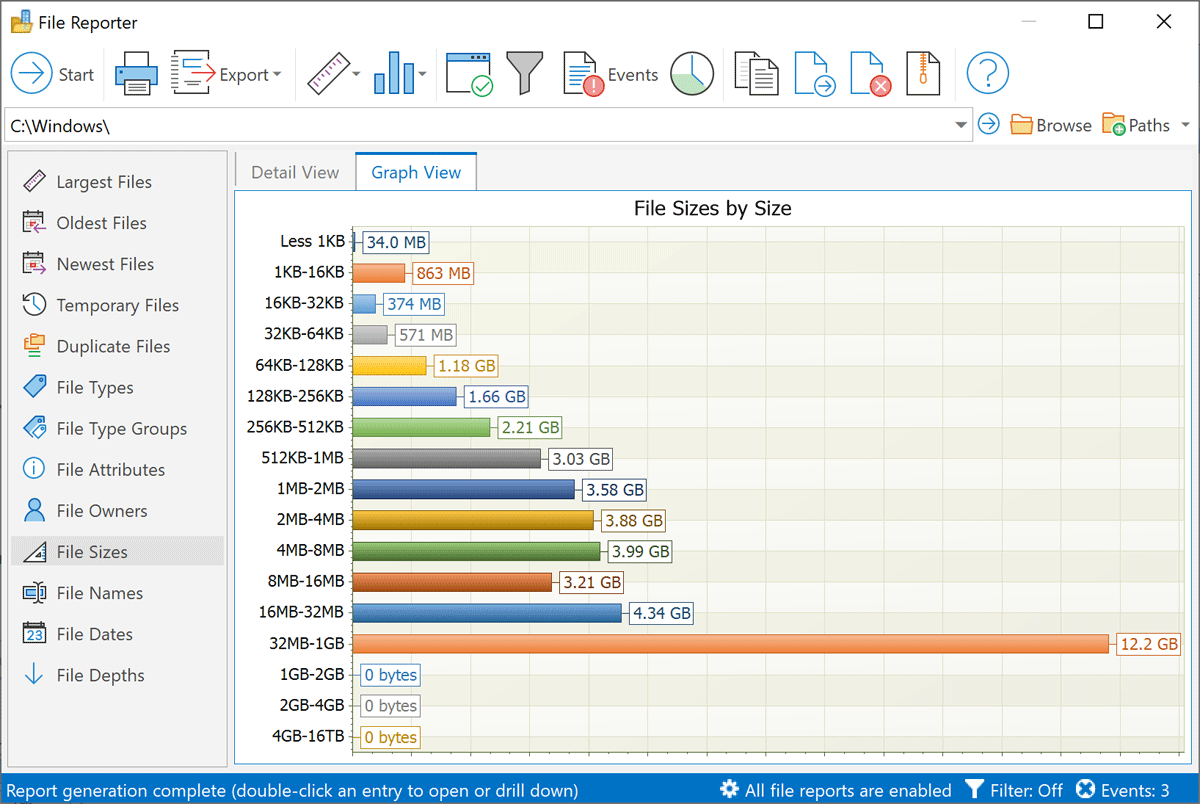The image size is (1200, 804).
Task: Open the File Dates report
Action: point(117,633)
